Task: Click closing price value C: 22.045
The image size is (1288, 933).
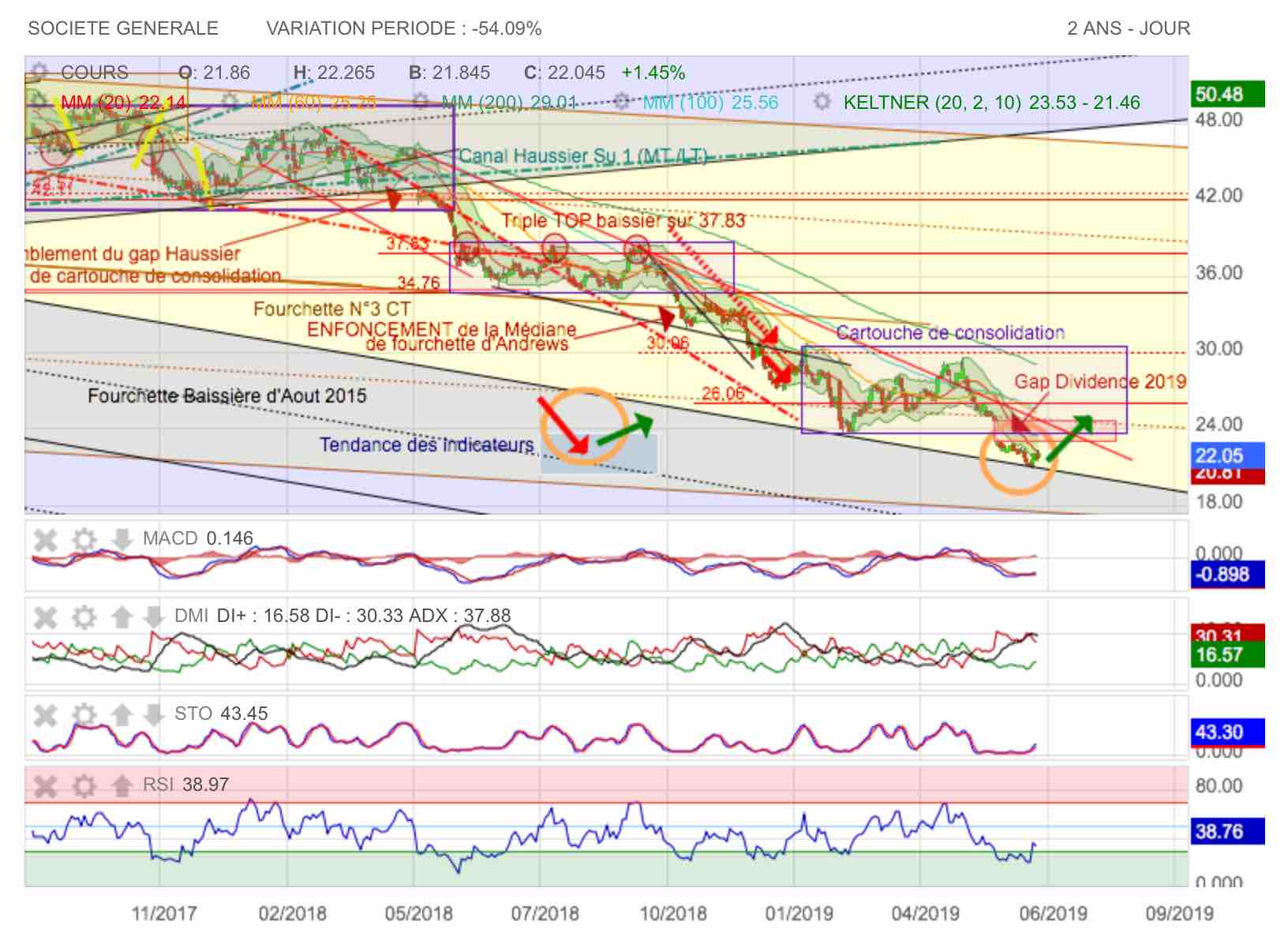Action: pos(564,73)
